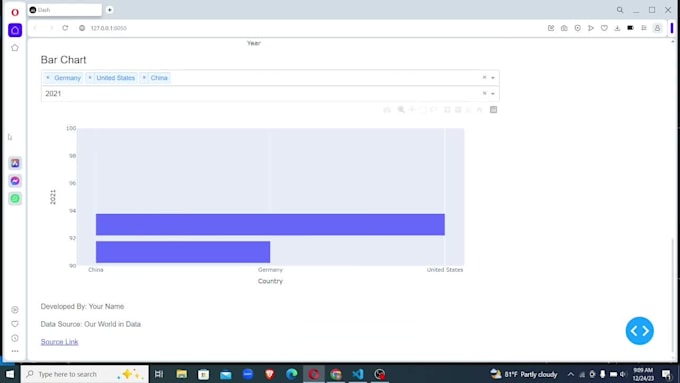This screenshot has height=383, width=680.
Task: Select the Zoom magnifier tool in the plot modebar
Action: pyautogui.click(x=401, y=110)
